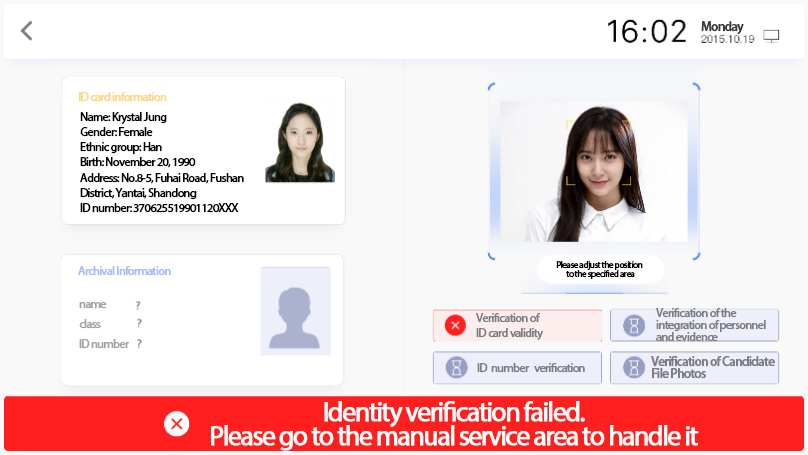Click the white X icon in the red failure banner
The height and width of the screenshot is (455, 808).
click(x=177, y=424)
